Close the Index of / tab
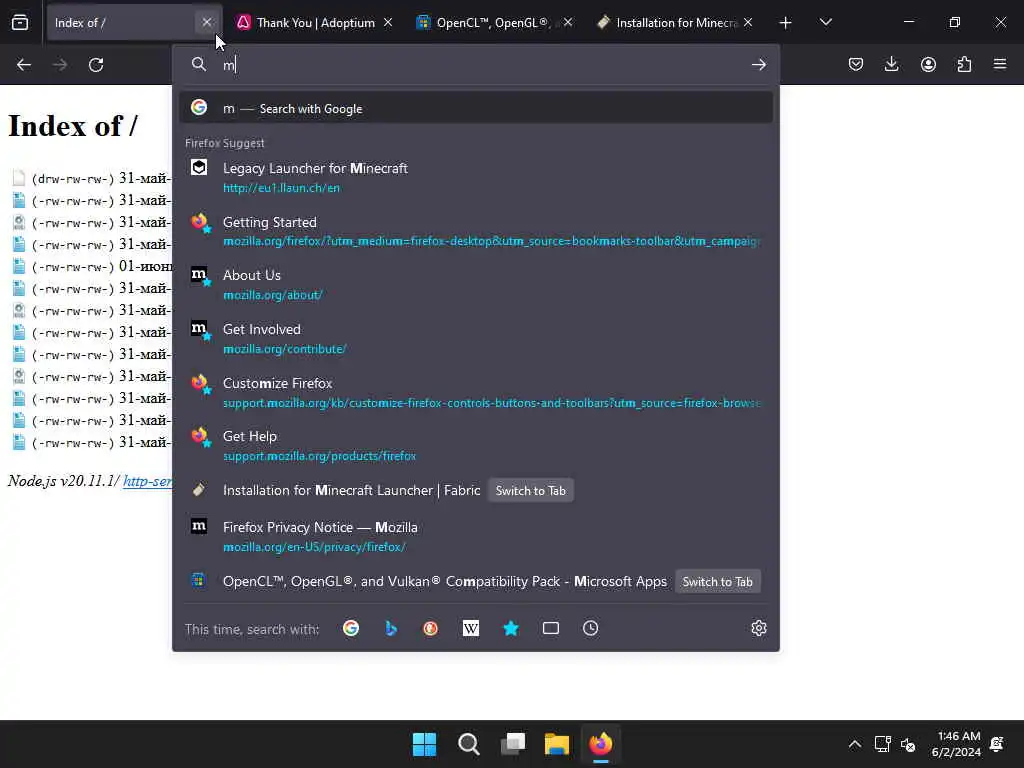This screenshot has height=768, width=1024. click(207, 22)
